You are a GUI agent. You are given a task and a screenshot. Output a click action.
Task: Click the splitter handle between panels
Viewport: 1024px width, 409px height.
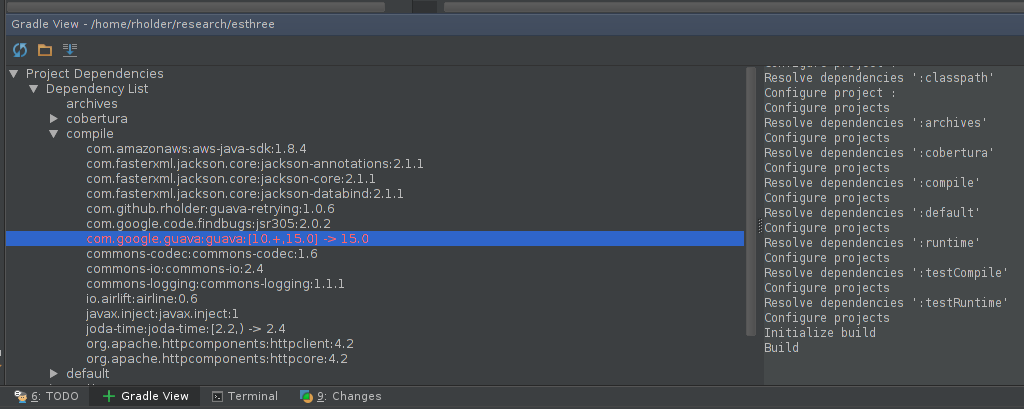(x=760, y=226)
